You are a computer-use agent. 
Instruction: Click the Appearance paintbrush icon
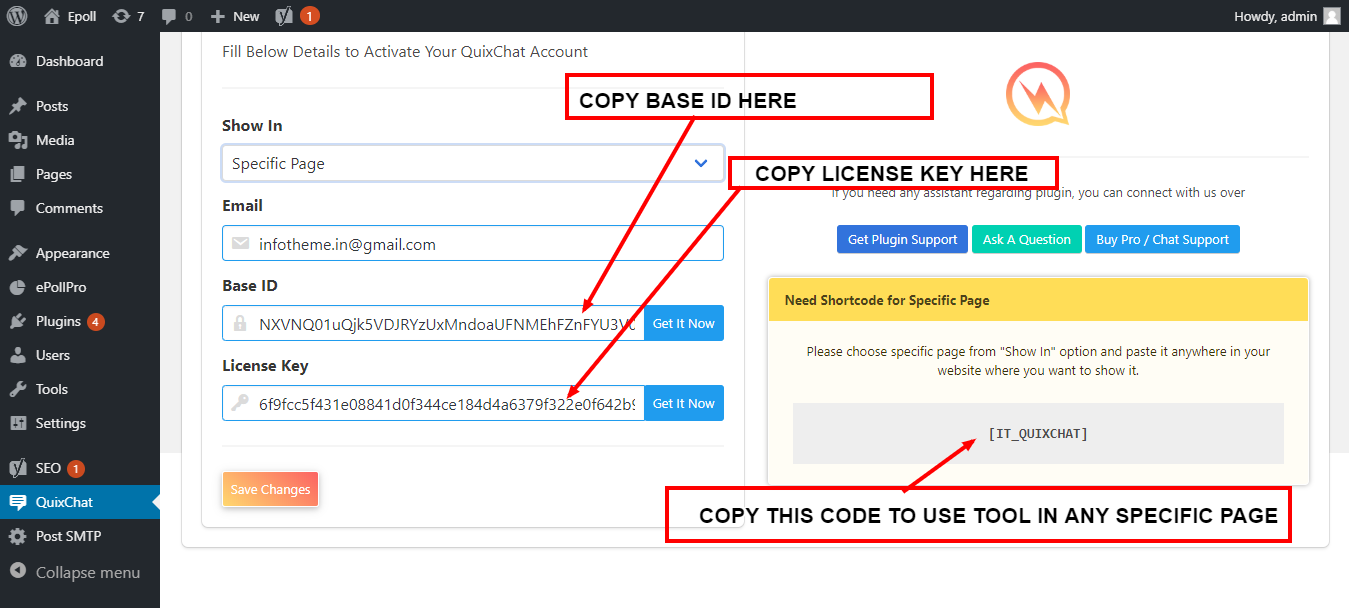17,253
